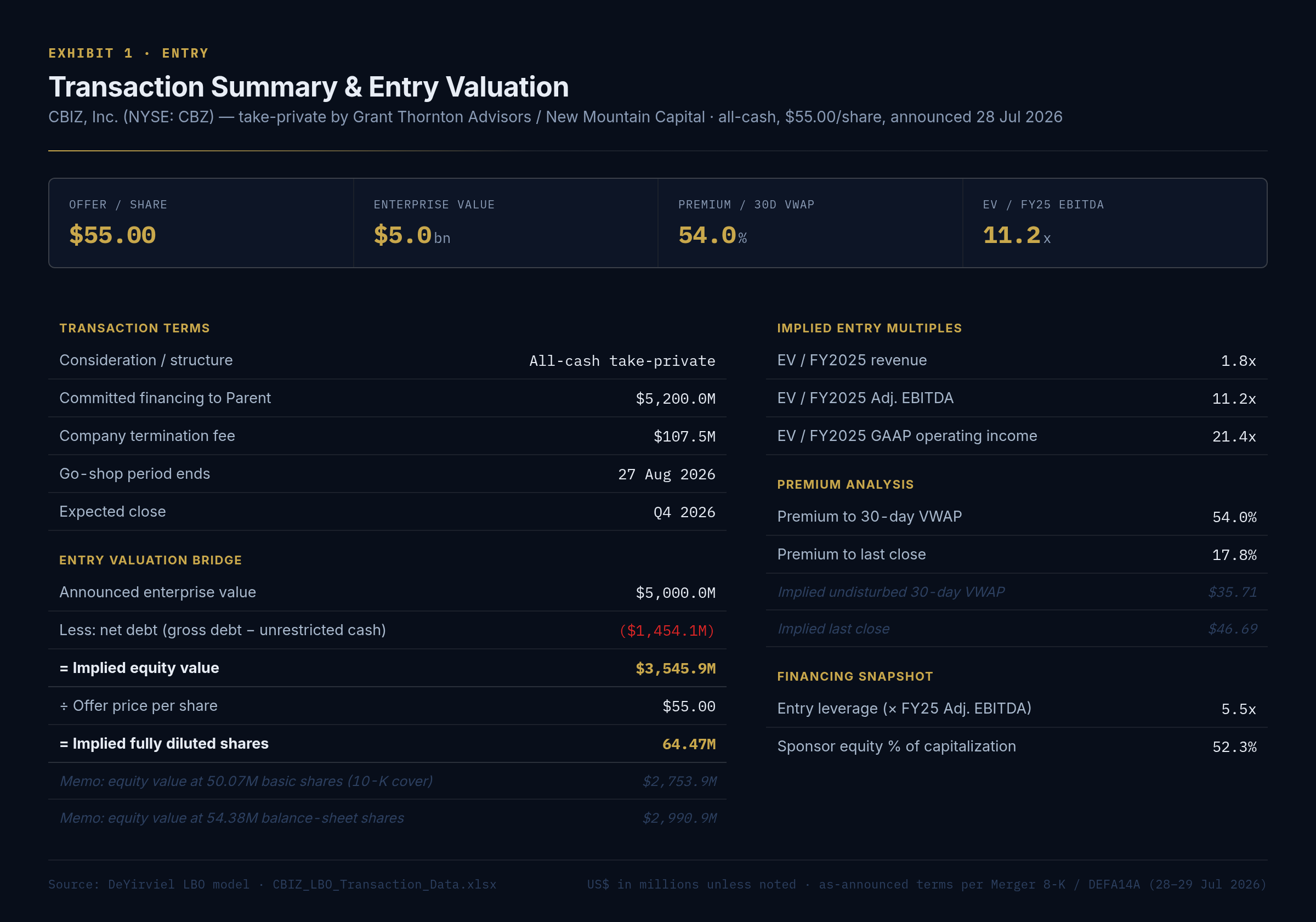Select the 'PREMIUM ANALYSIS' heading
The image size is (1316, 922).
(x=846, y=484)
